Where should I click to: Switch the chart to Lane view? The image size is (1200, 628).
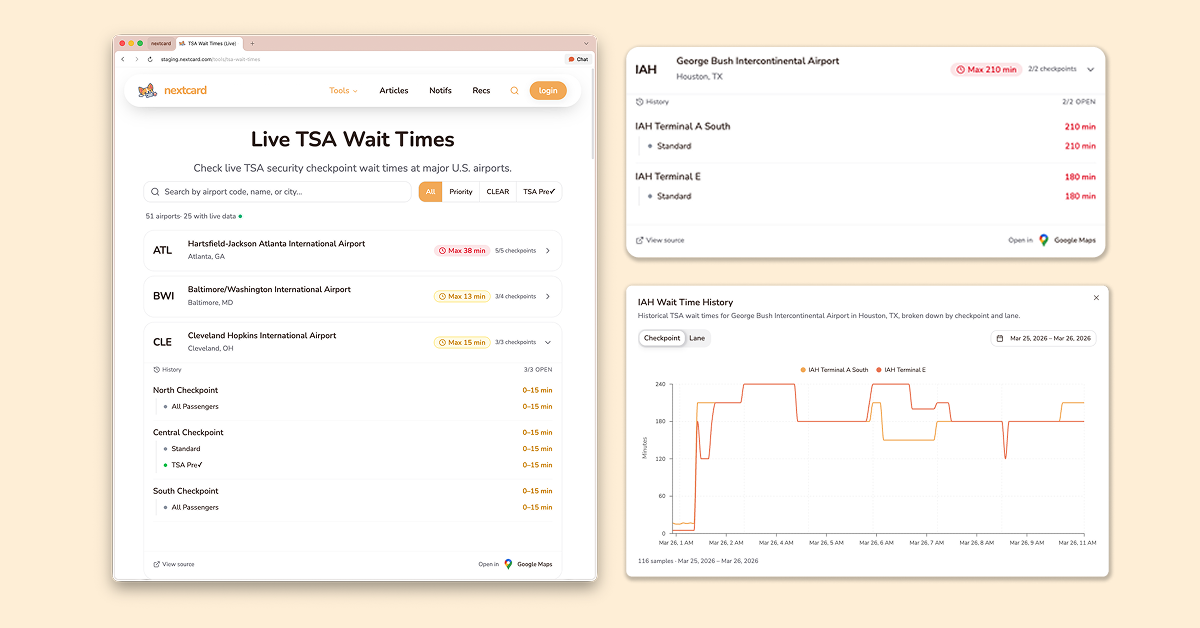click(x=697, y=338)
